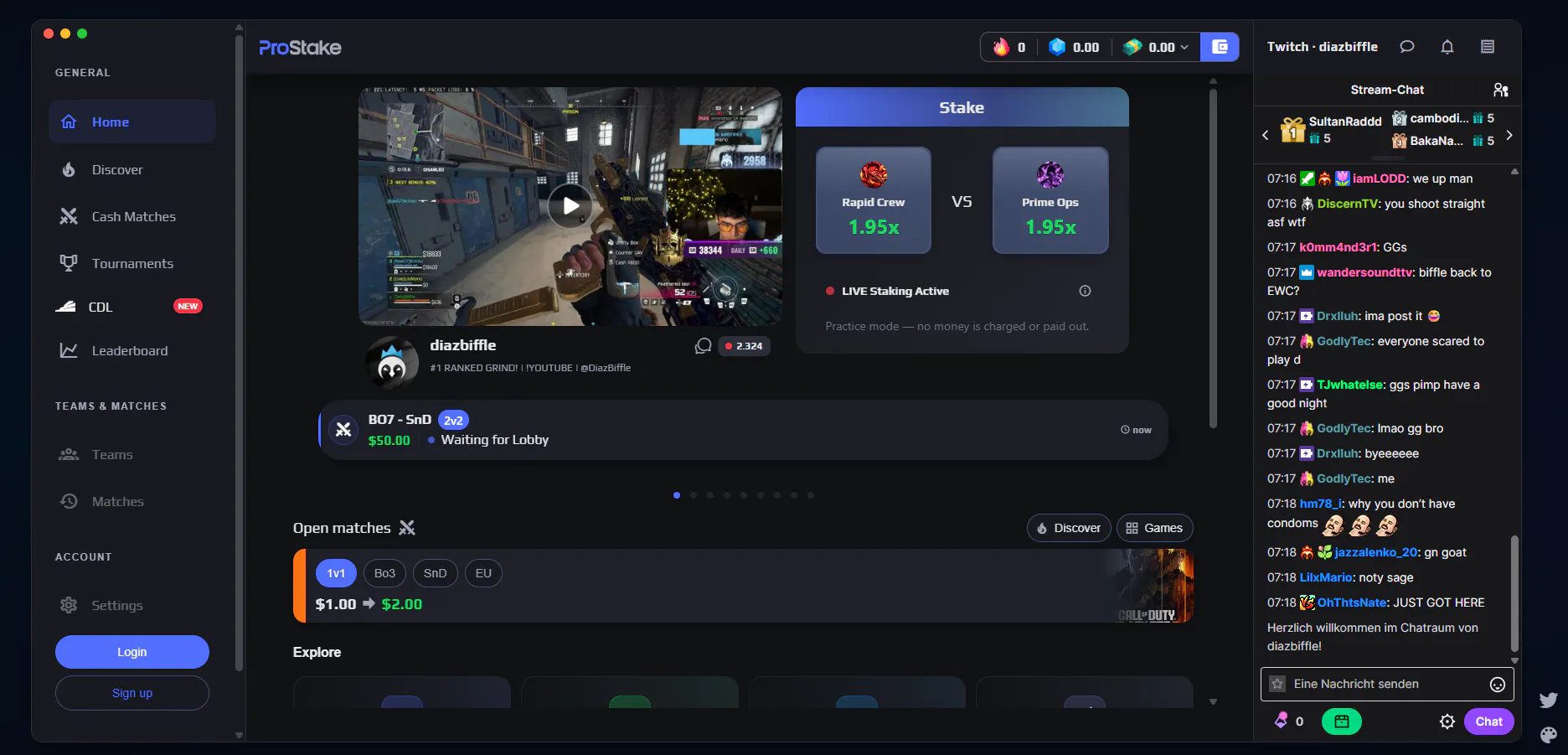The height and width of the screenshot is (755, 1568).
Task: Select the Bo3 match tag
Action: click(384, 573)
